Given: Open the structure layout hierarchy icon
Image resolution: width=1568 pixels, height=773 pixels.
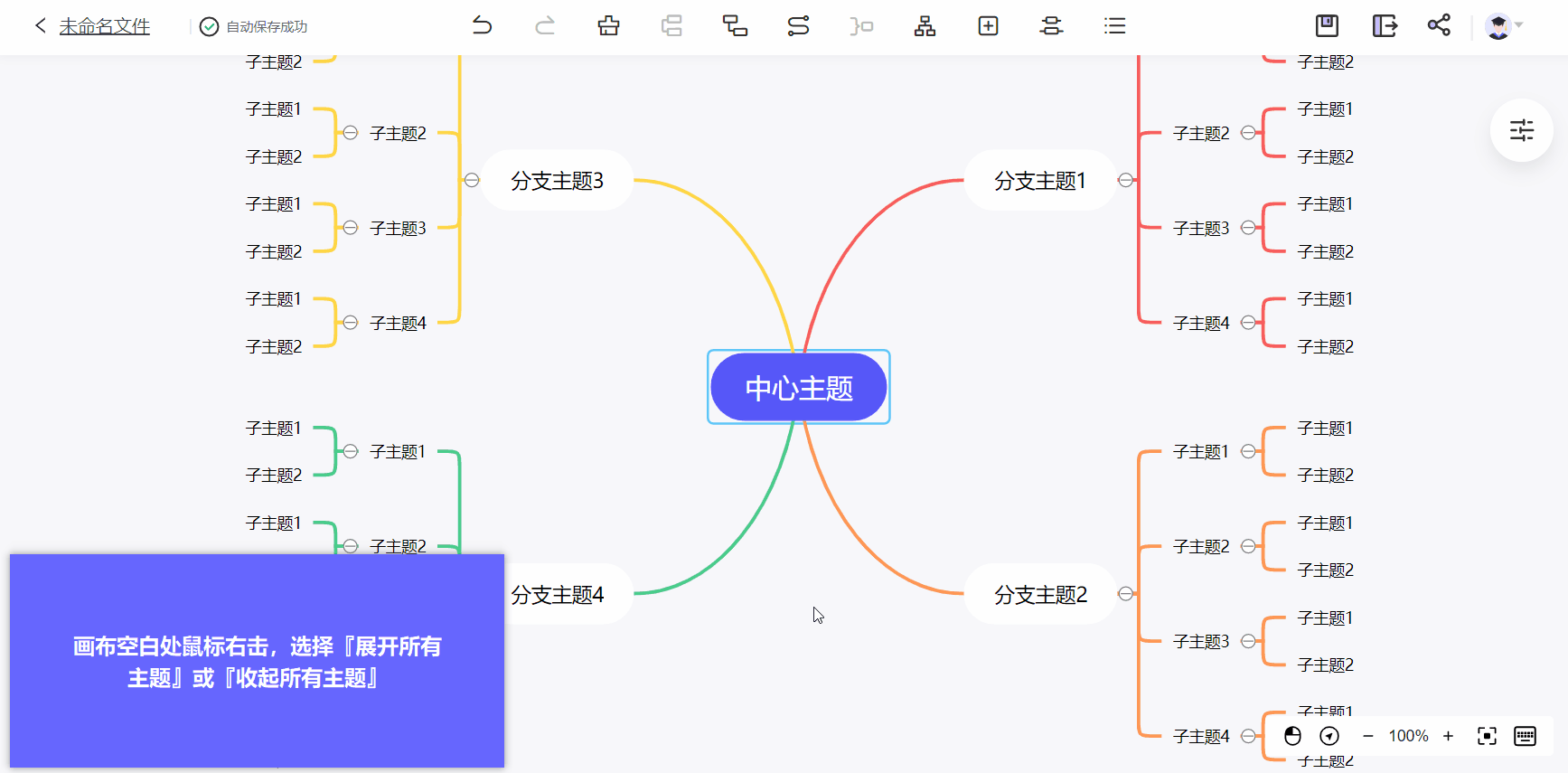Looking at the screenshot, I should (x=925, y=26).
